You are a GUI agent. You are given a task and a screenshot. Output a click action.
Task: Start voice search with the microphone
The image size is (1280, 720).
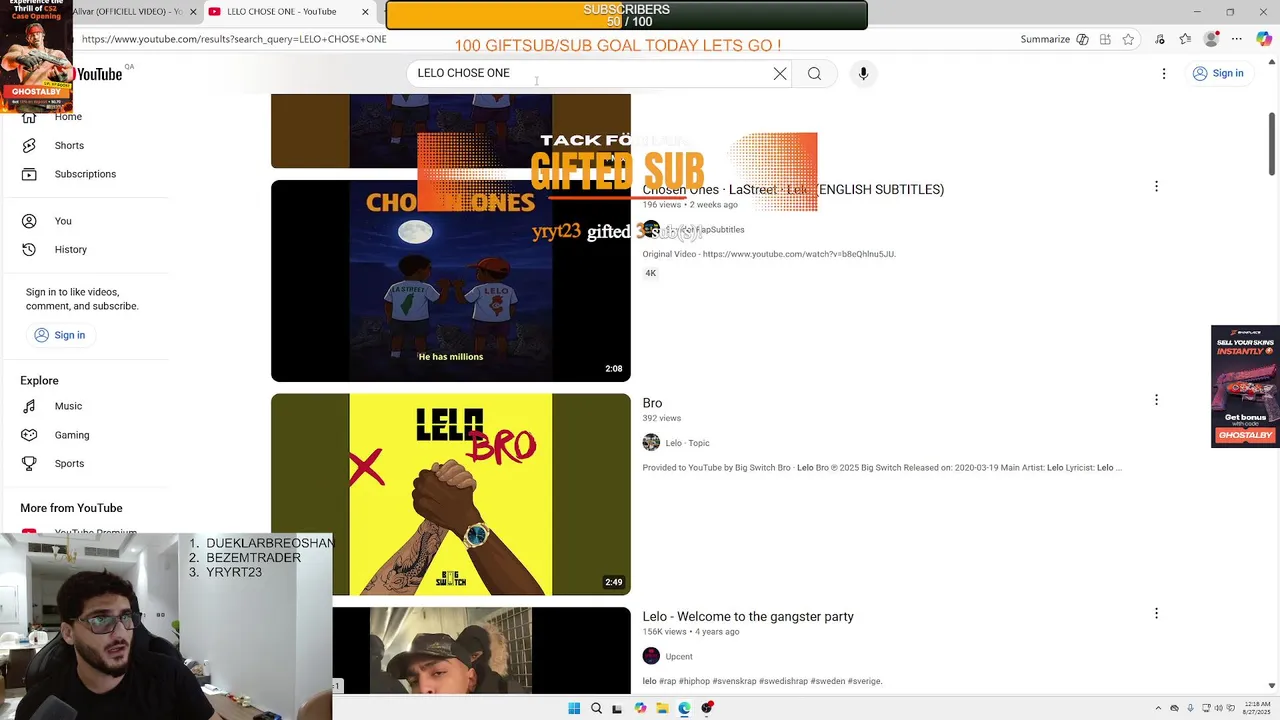click(863, 73)
